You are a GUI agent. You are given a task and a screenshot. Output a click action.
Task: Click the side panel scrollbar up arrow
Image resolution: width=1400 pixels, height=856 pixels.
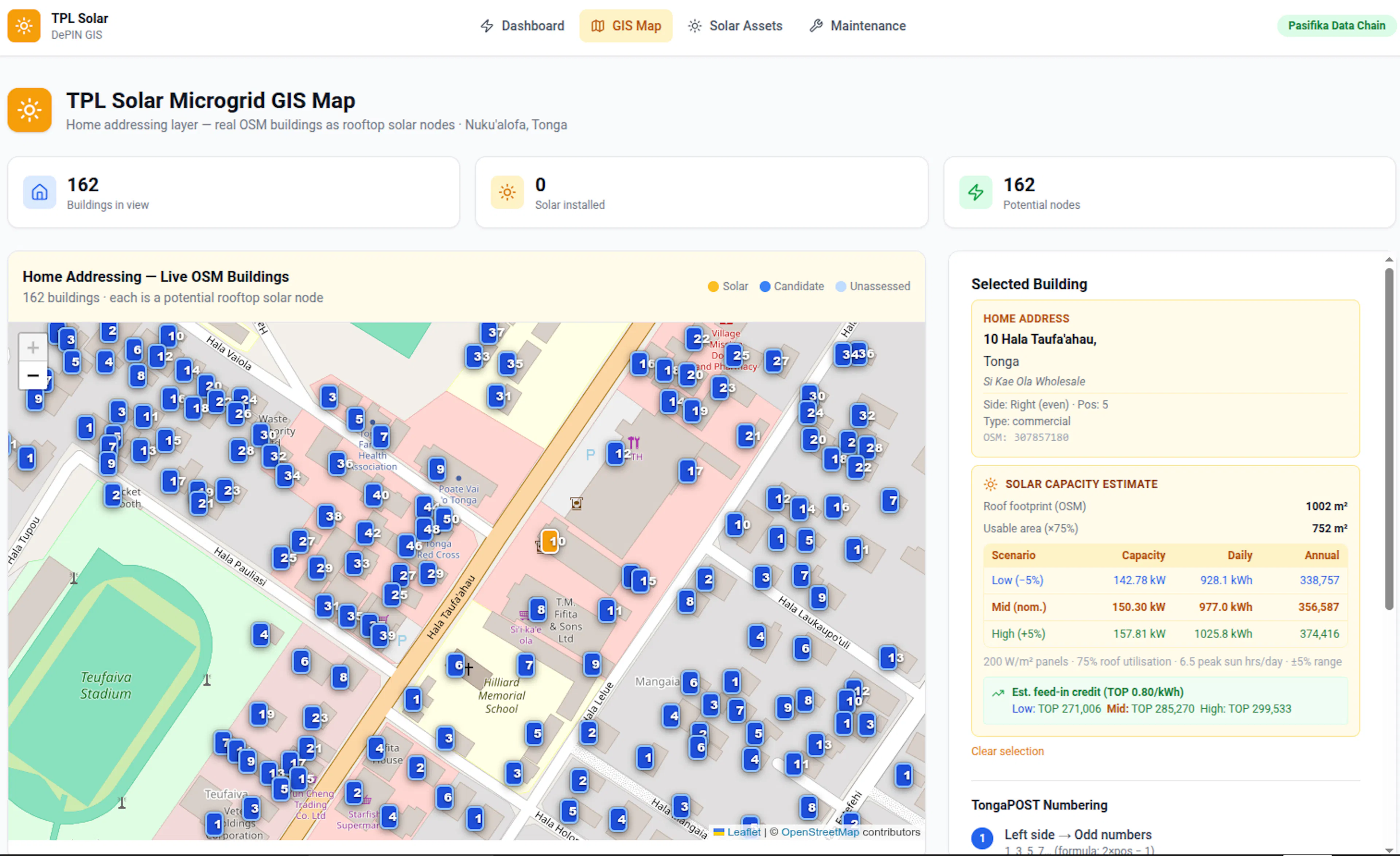(1389, 260)
